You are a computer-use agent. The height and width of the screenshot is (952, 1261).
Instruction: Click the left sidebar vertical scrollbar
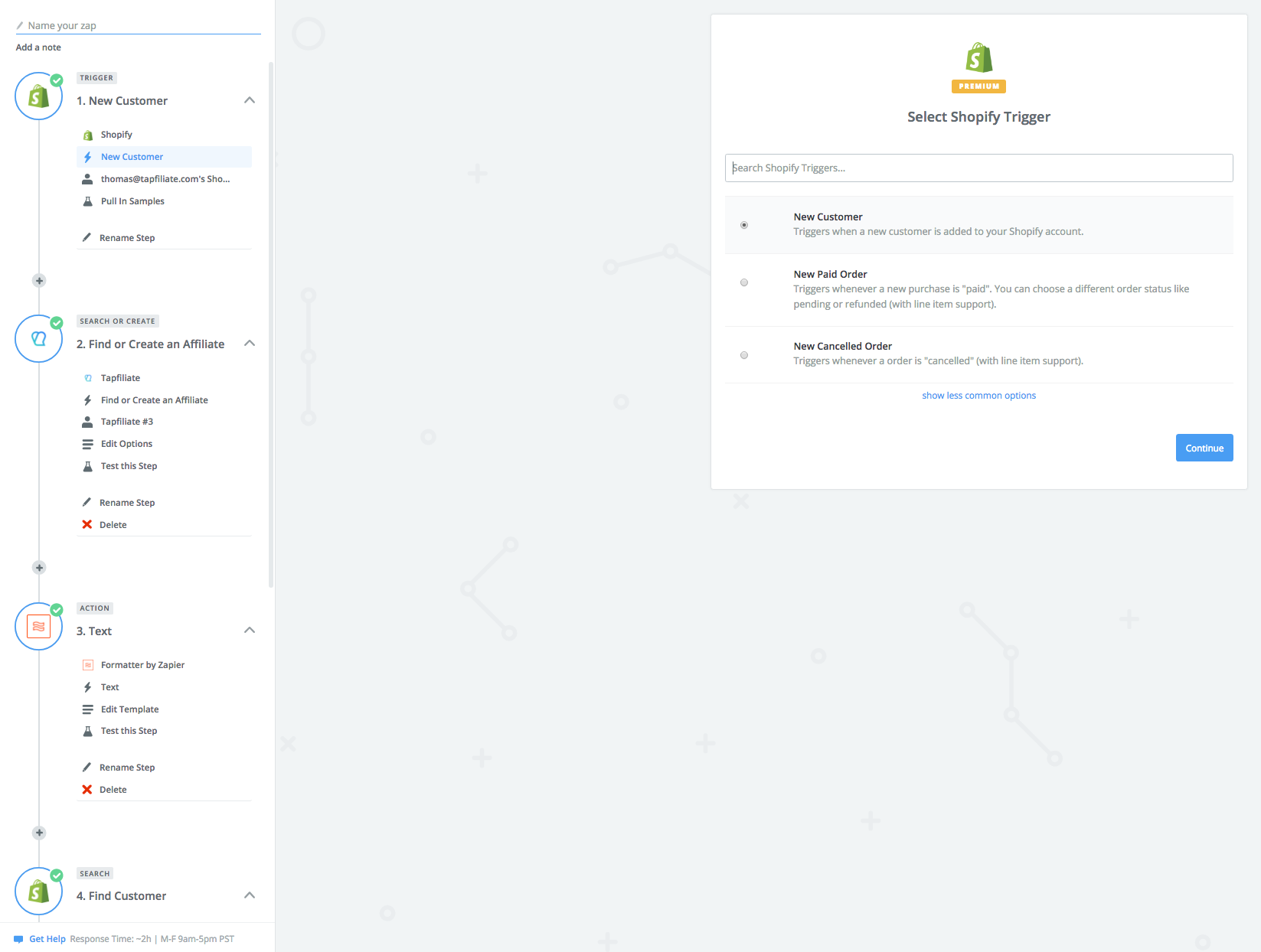coord(271,325)
